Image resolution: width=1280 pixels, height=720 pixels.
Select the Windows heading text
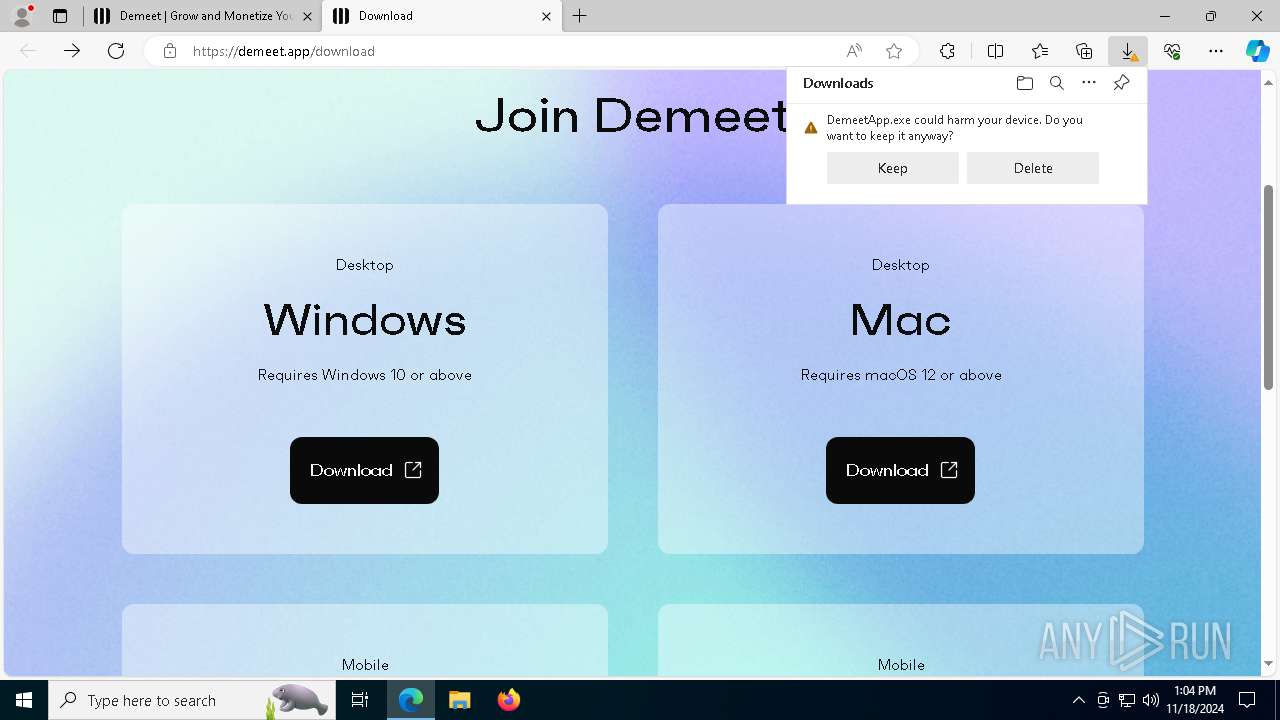coord(365,320)
